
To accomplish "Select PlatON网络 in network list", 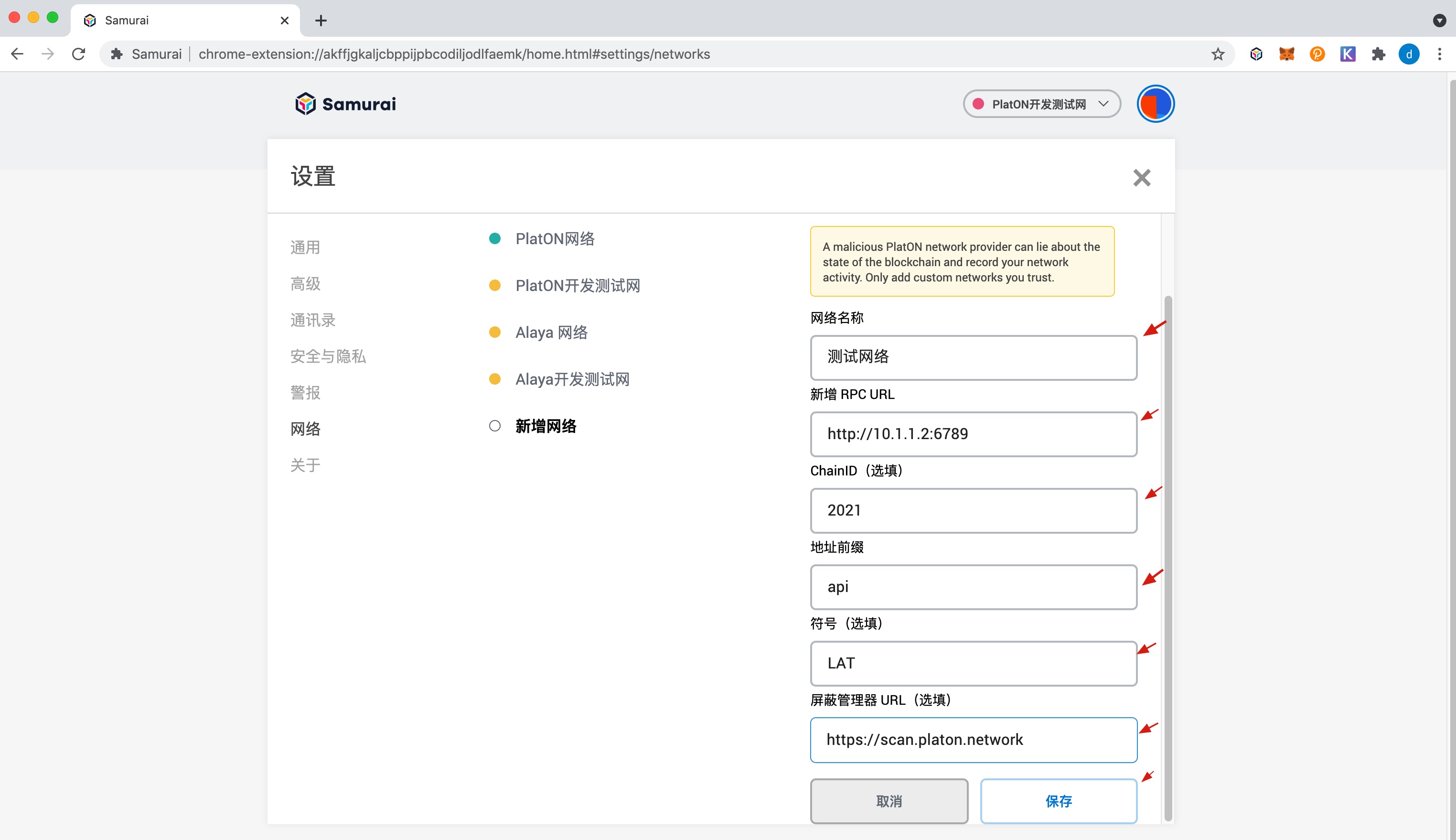I will point(541,239).
